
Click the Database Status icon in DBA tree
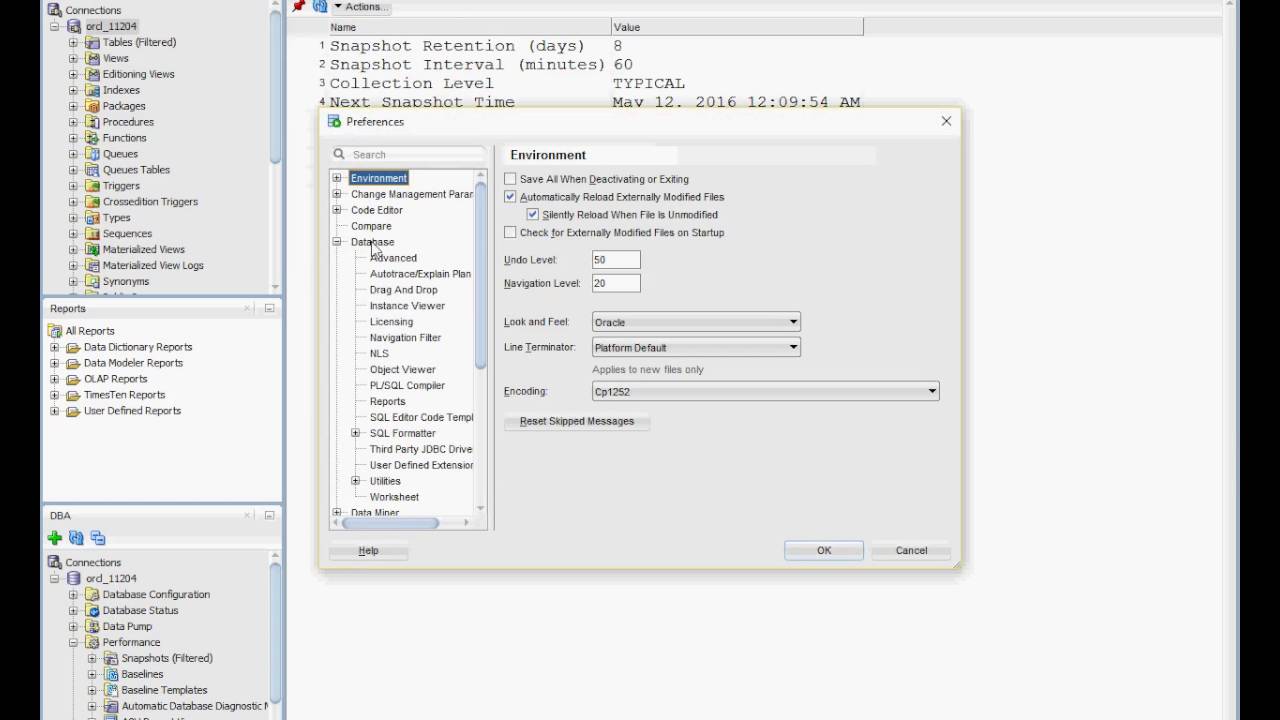click(92, 611)
